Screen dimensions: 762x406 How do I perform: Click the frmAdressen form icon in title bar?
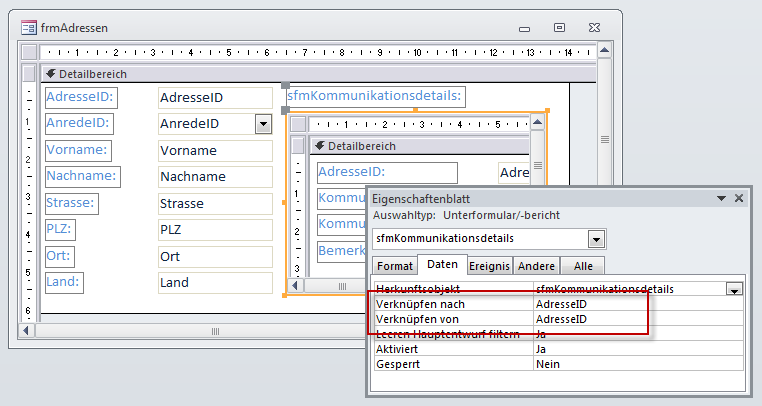[28, 28]
